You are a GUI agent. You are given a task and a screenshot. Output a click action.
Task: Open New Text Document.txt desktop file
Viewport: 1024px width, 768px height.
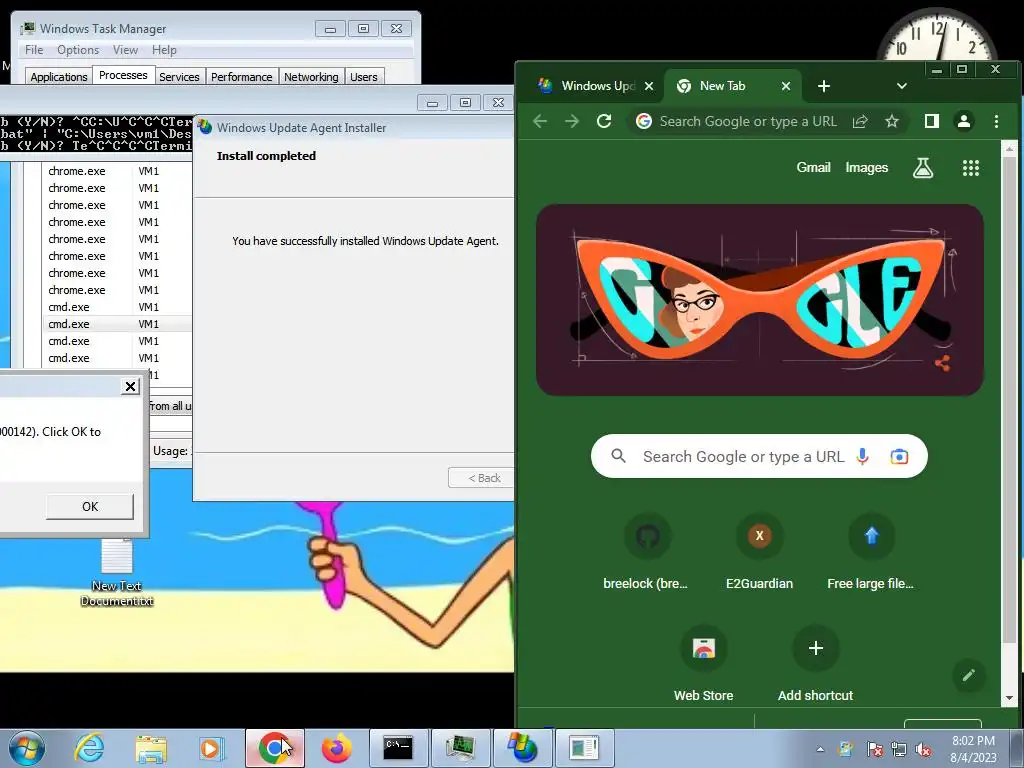coord(117,573)
